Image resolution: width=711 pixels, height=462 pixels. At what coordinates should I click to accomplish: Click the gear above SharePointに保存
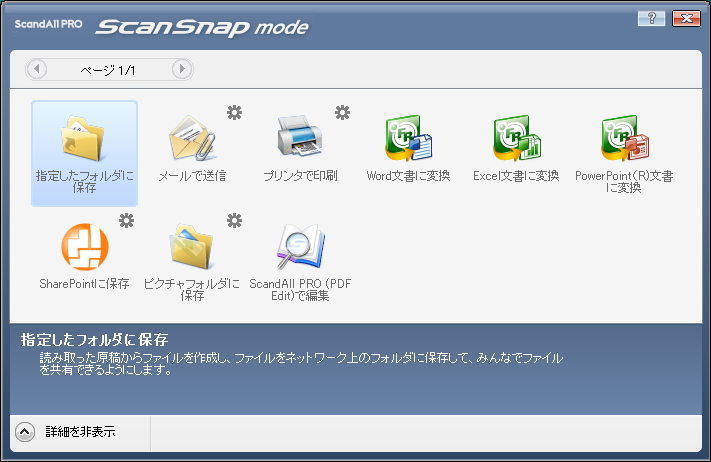(x=127, y=220)
